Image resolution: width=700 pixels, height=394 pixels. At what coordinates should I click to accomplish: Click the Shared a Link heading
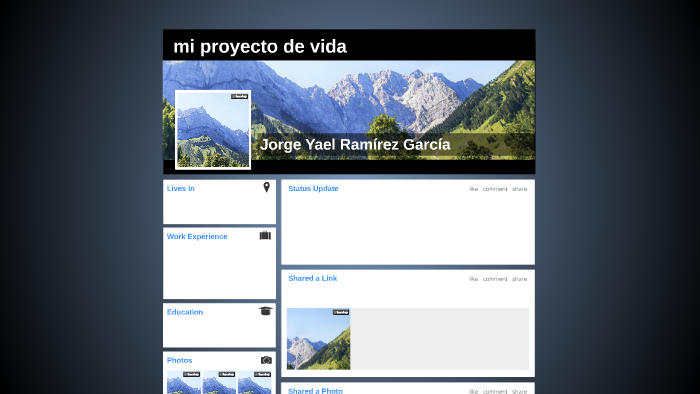[x=312, y=278]
